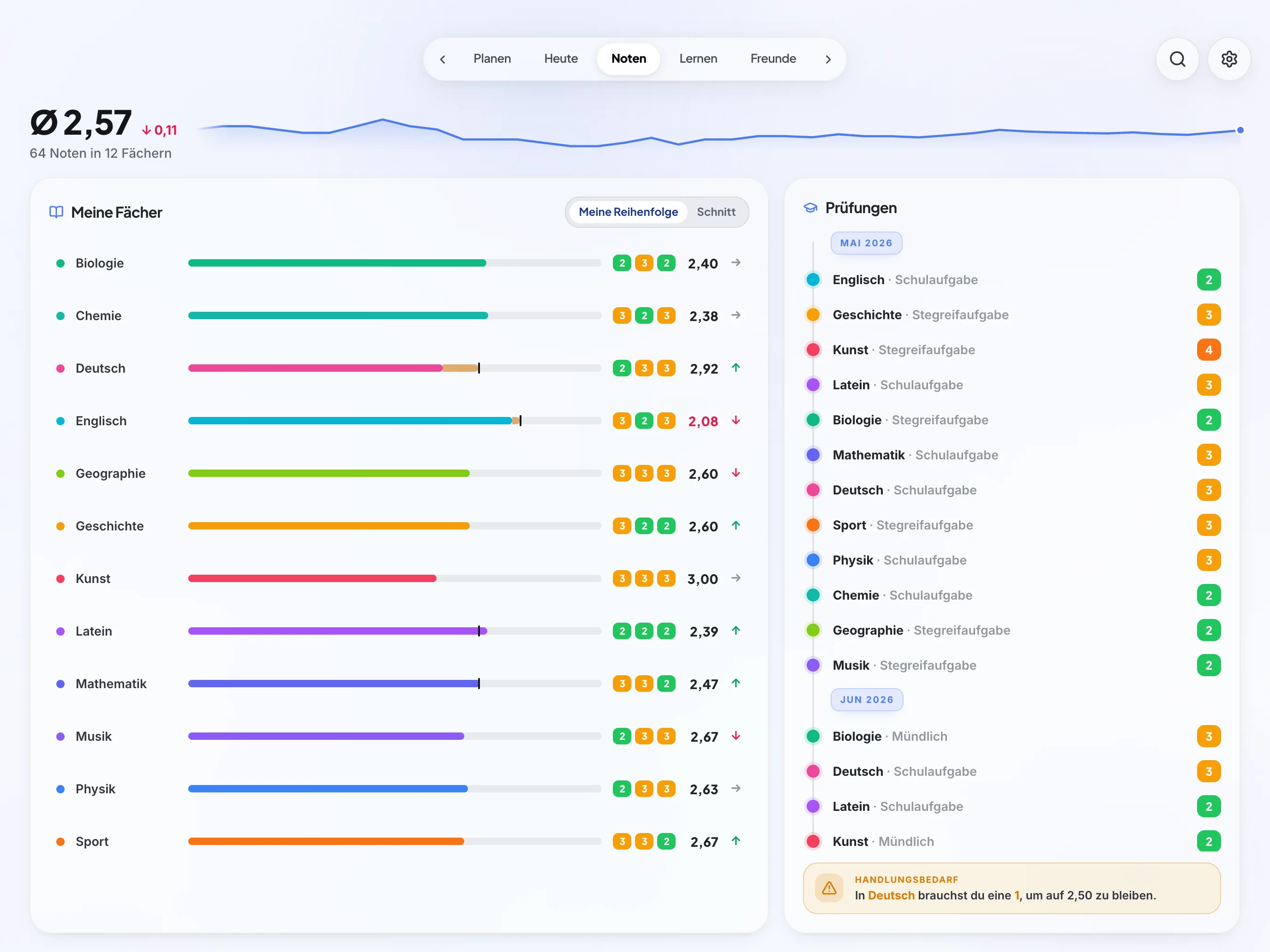Click the right trend arrow for Kunst
The image size is (1270, 952).
tap(736, 578)
